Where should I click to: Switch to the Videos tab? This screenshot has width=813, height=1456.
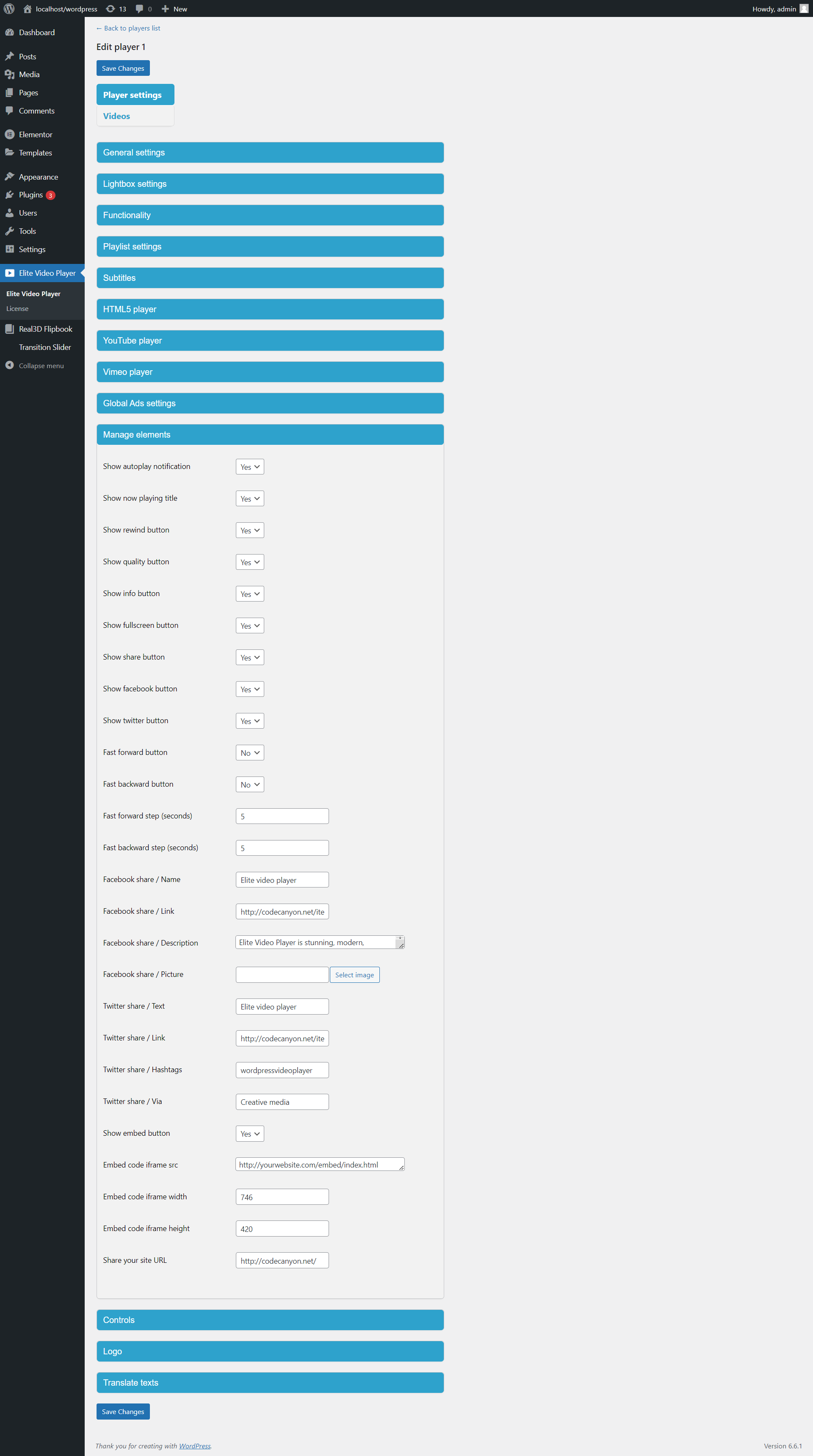pos(116,116)
